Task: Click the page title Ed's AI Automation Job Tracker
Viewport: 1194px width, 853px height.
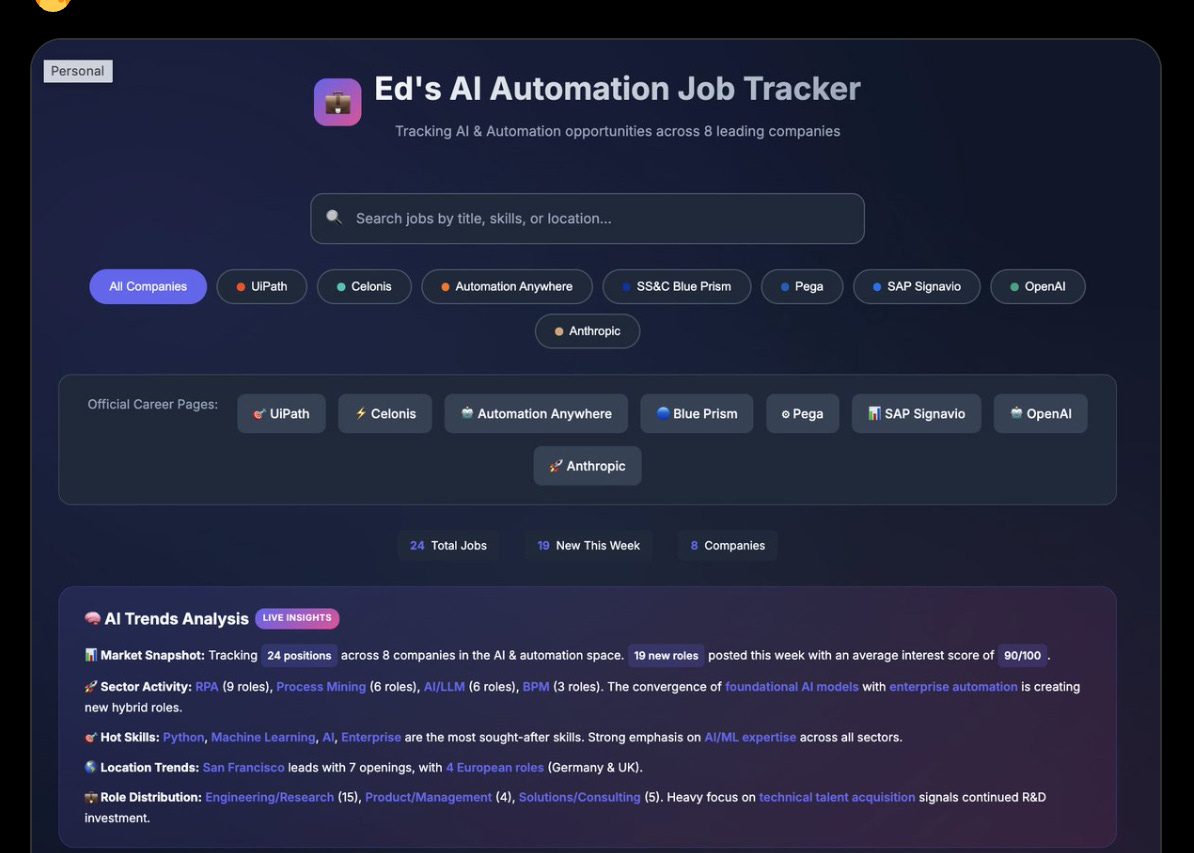Action: pyautogui.click(x=617, y=88)
